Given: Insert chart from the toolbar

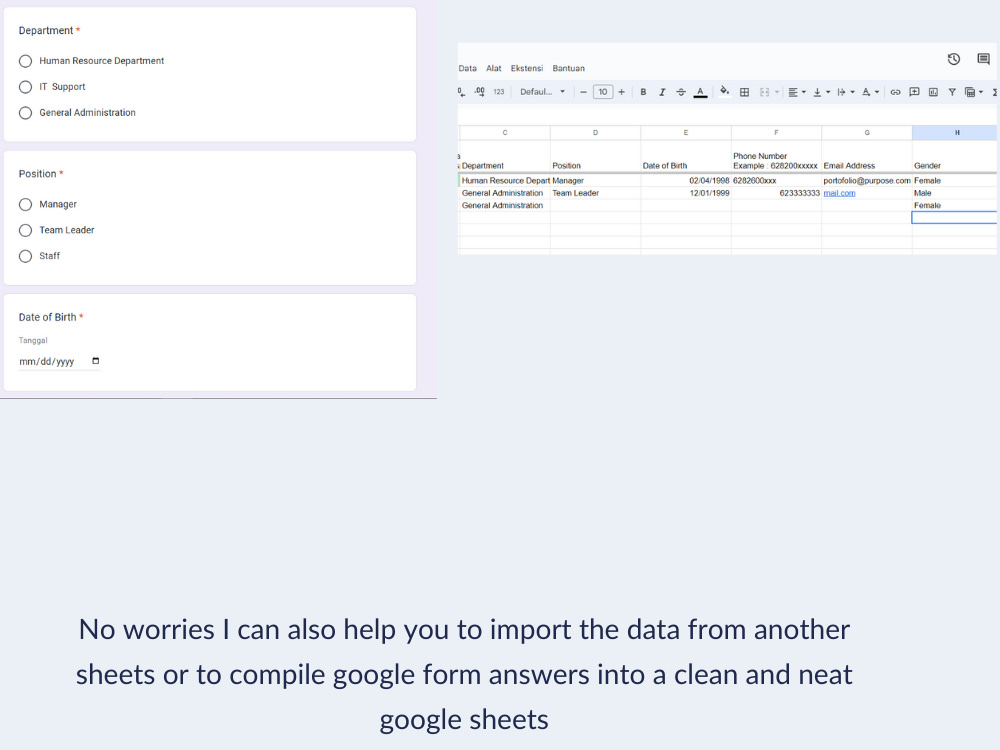Looking at the screenshot, I should pyautogui.click(x=933, y=92).
